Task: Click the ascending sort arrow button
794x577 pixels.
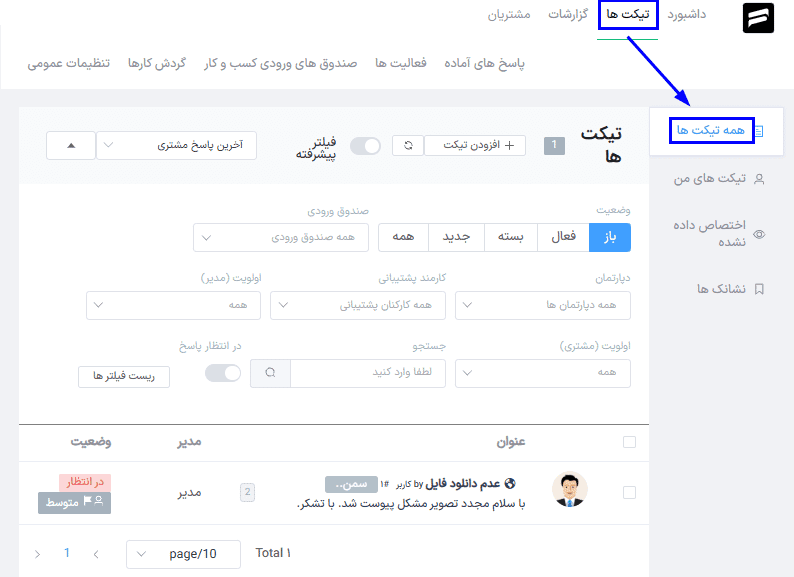Action: 71,145
